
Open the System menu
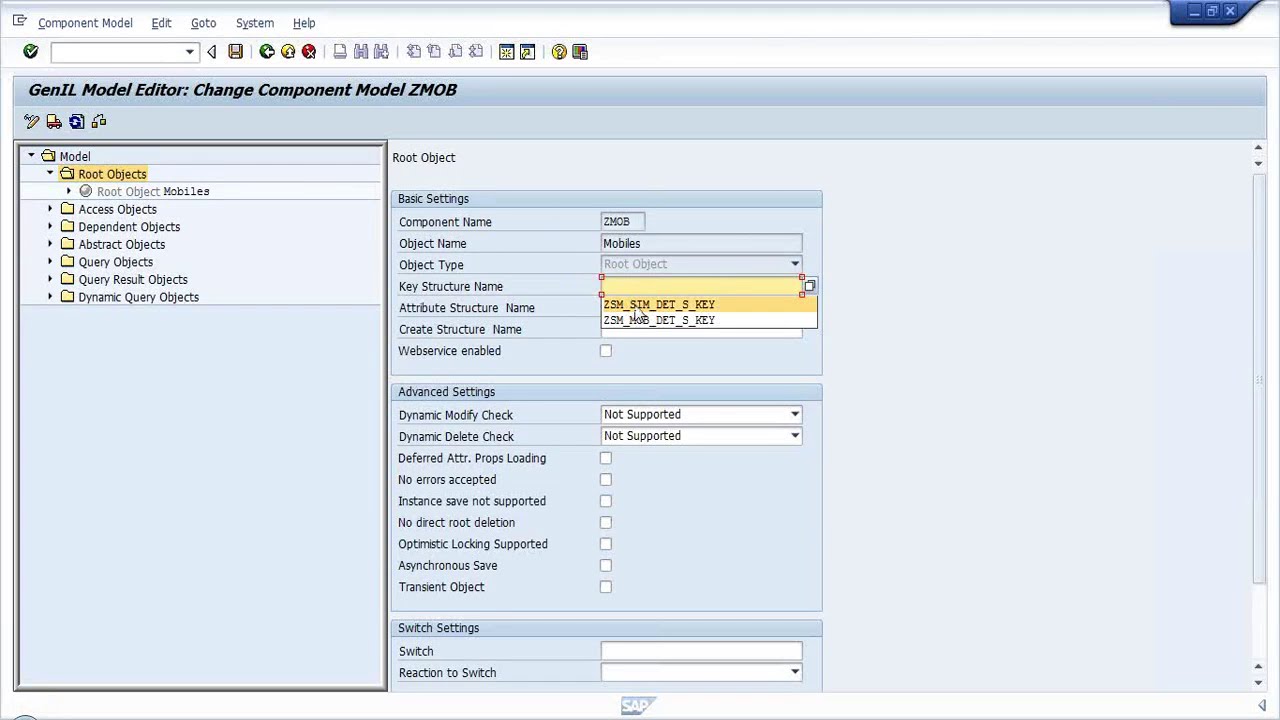(254, 23)
